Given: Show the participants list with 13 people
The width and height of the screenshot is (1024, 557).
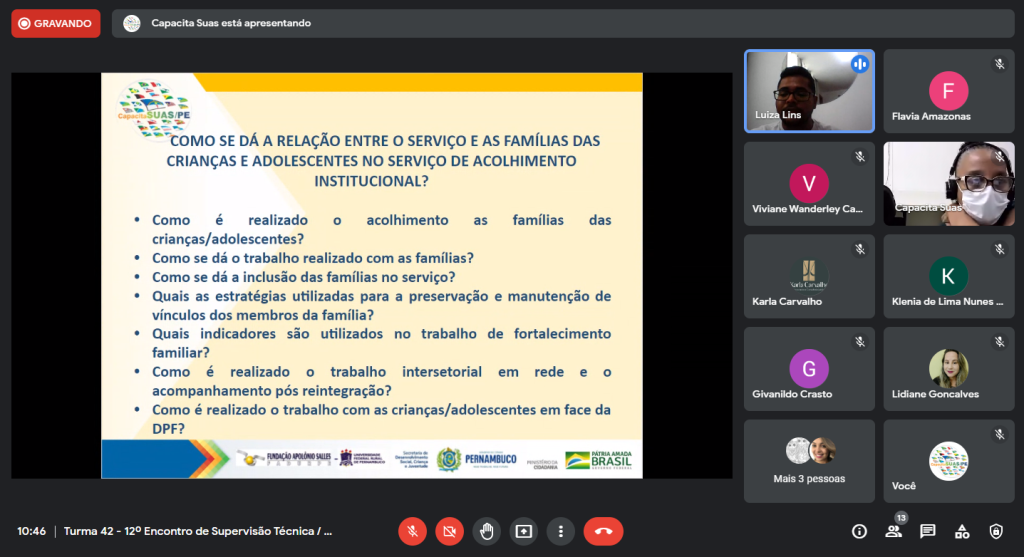Looking at the screenshot, I should click(893, 531).
